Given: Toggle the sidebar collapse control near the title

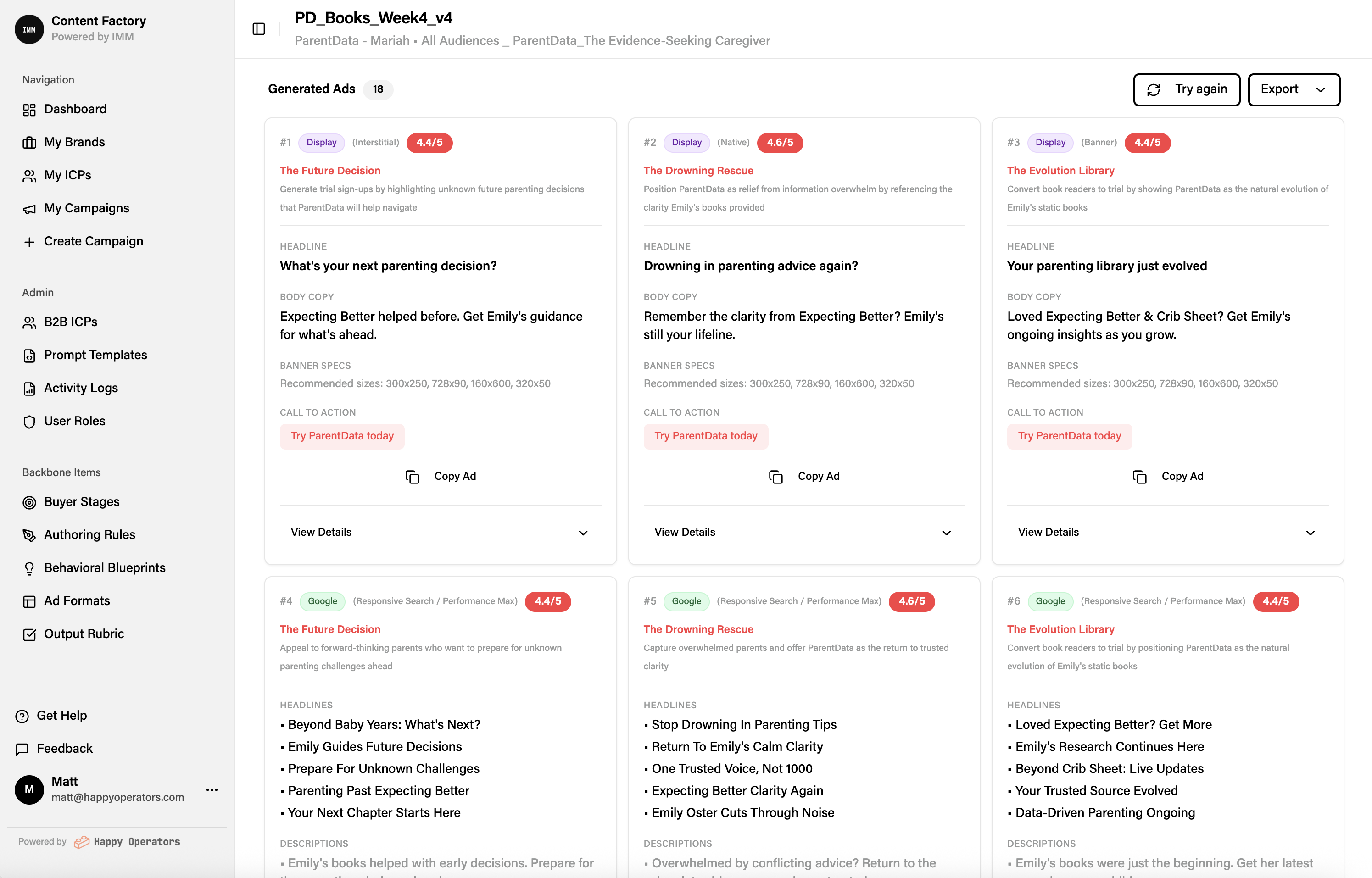Looking at the screenshot, I should 258,28.
